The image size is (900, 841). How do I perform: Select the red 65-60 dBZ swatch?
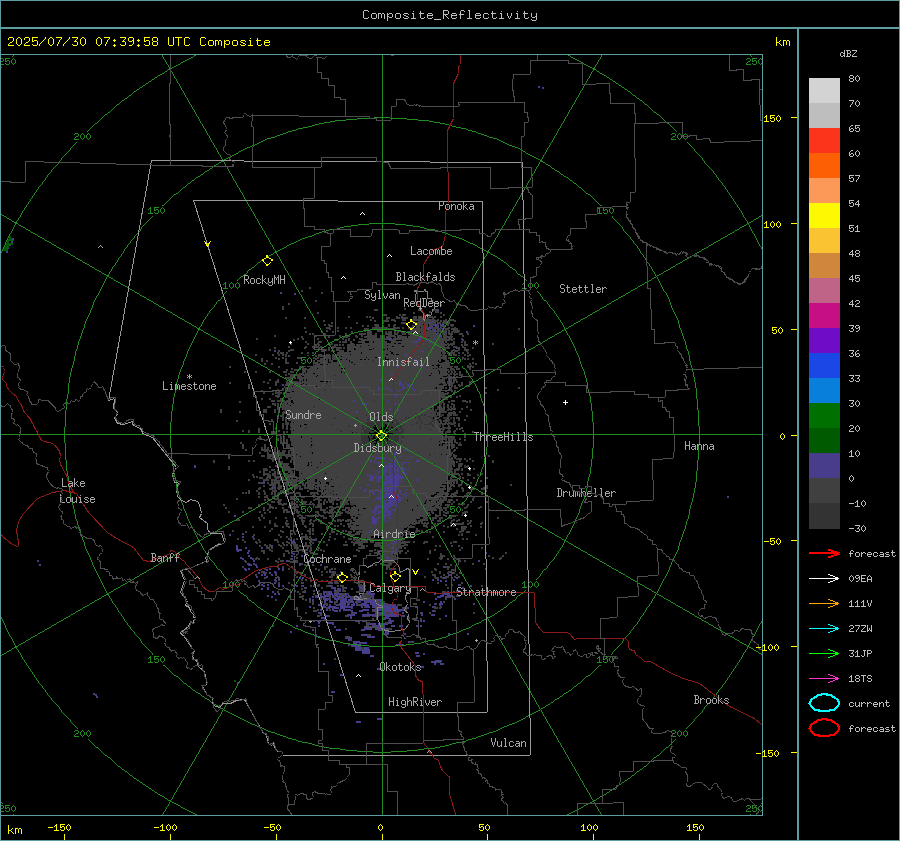pyautogui.click(x=824, y=141)
